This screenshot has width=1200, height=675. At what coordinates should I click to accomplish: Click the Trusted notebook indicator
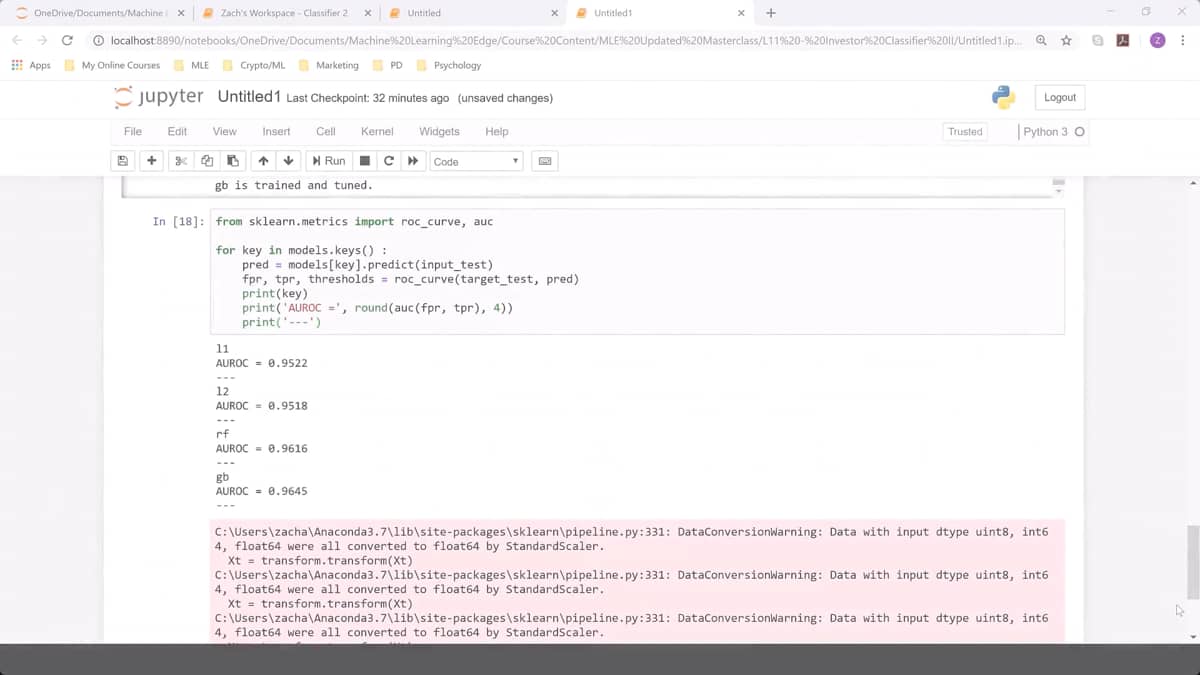point(965,132)
